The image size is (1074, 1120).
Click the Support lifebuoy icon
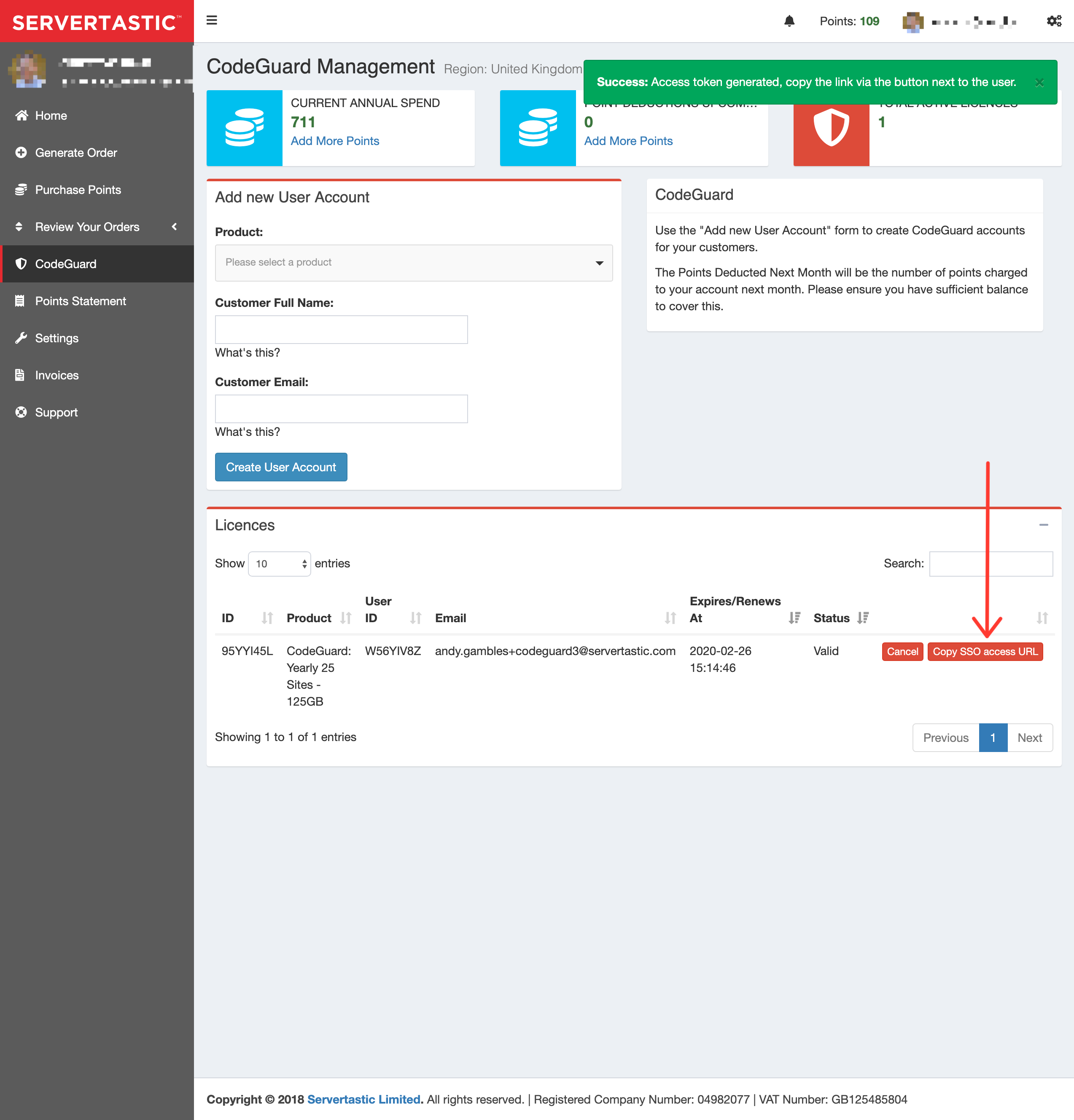(21, 413)
